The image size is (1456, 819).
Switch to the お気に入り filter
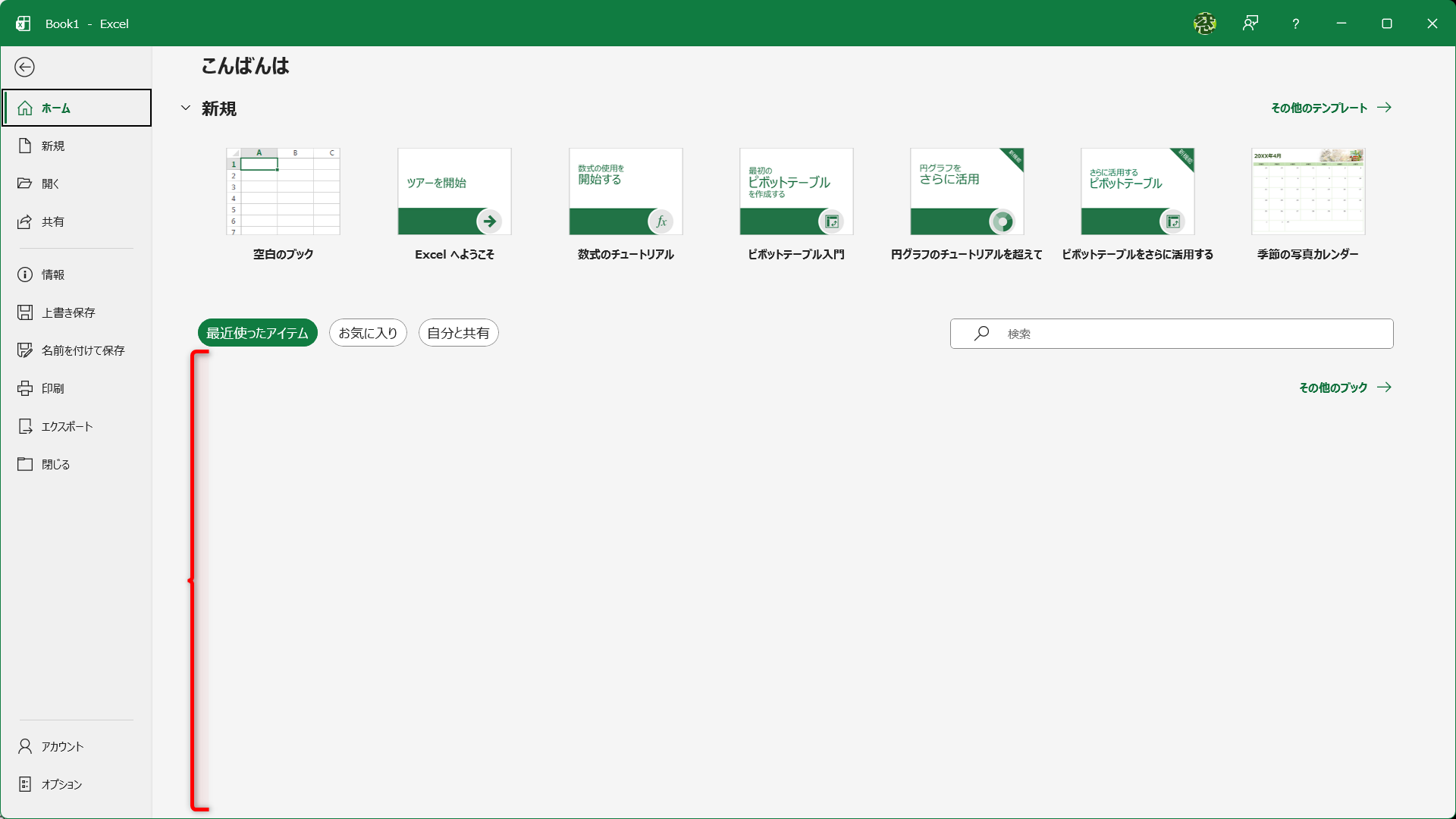coord(367,332)
